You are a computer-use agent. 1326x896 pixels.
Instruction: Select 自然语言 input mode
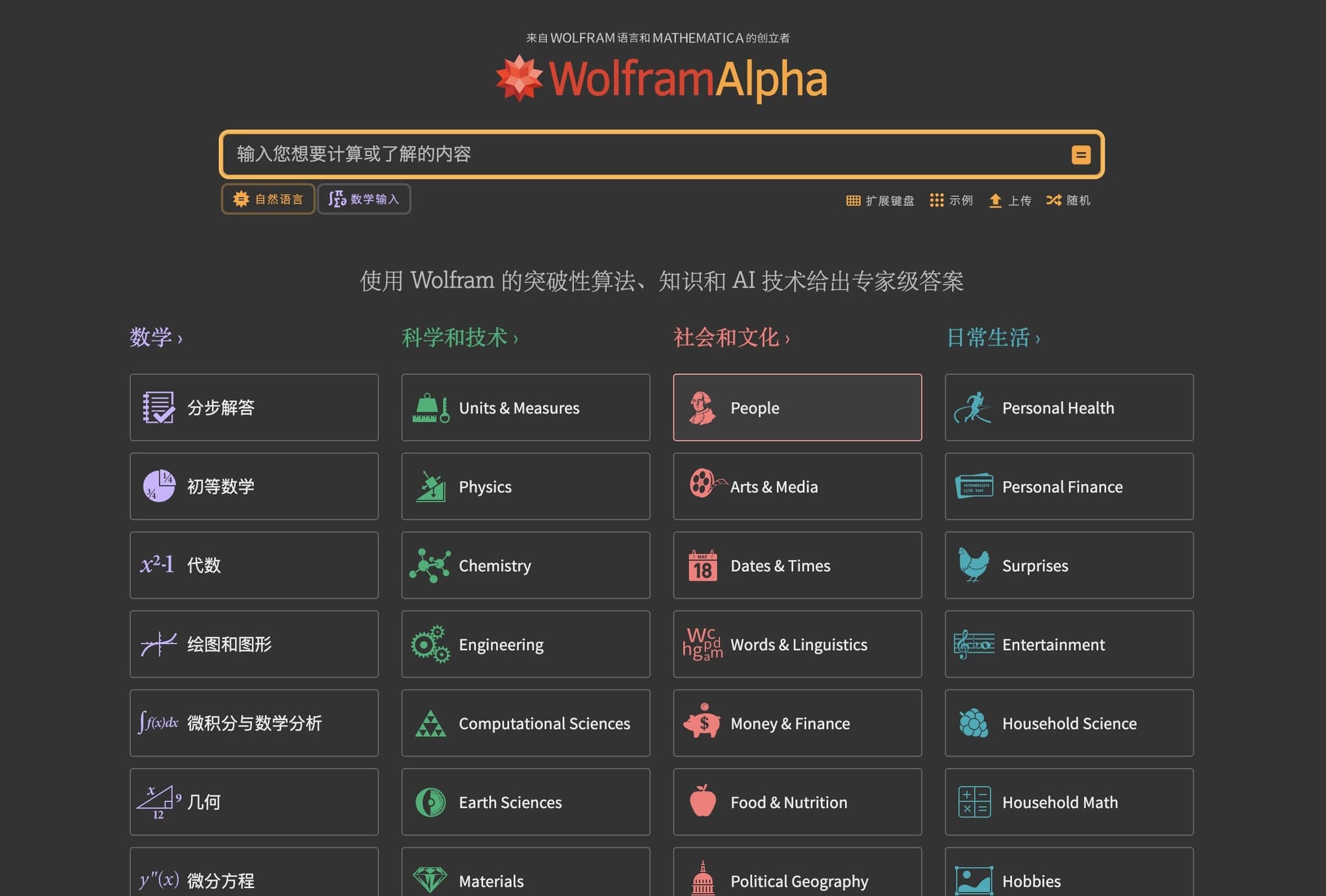(x=268, y=199)
